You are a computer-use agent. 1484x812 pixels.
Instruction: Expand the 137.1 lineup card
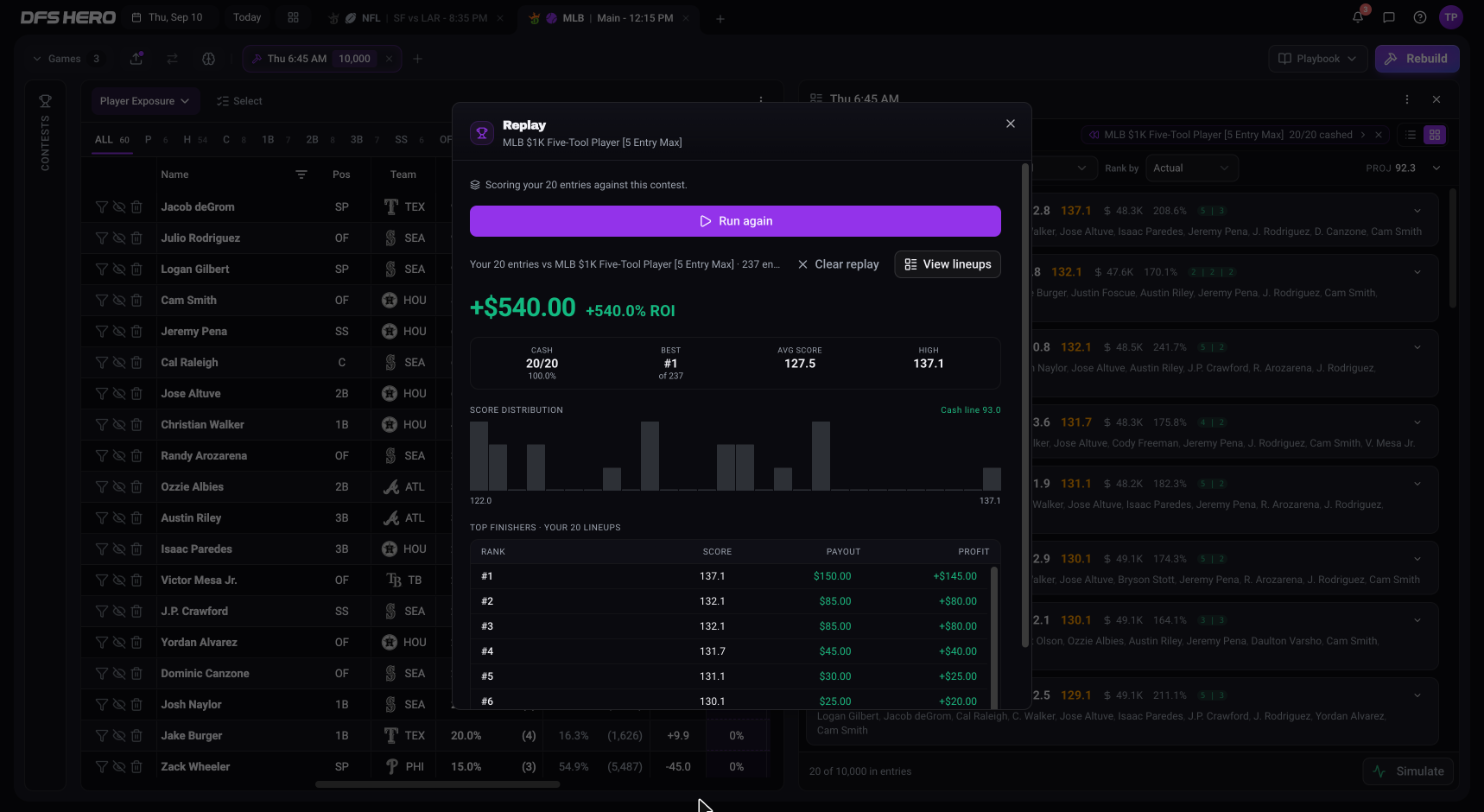[x=1417, y=210]
